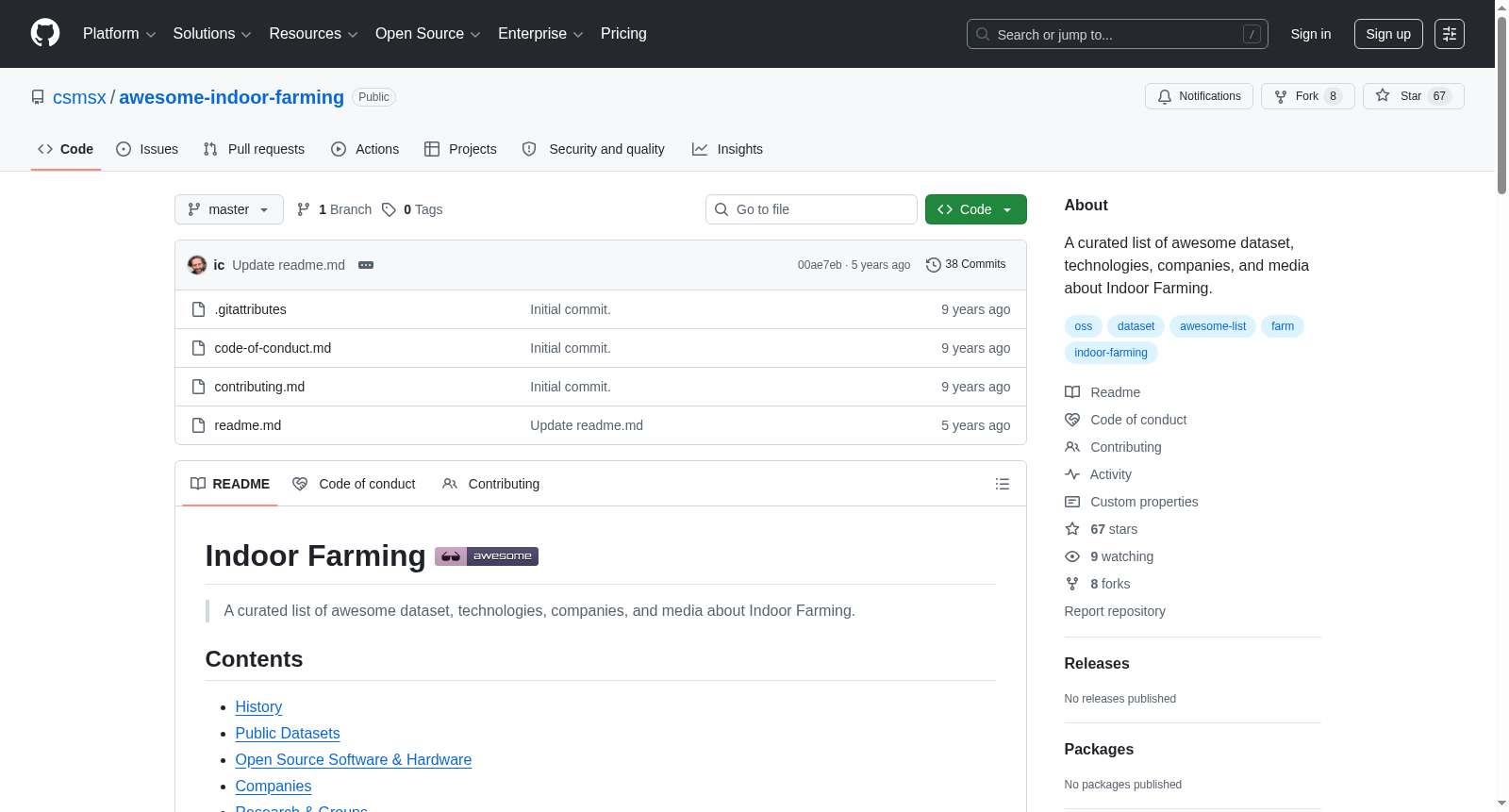Click the heart icon beside sidebar Code of conduct
Image resolution: width=1509 pixels, height=812 pixels.
pyautogui.click(x=1072, y=420)
